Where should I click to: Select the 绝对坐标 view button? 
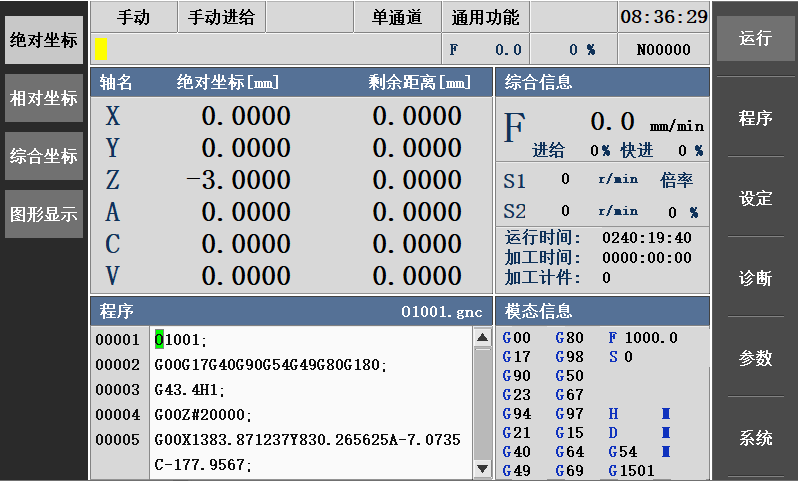[x=43, y=41]
